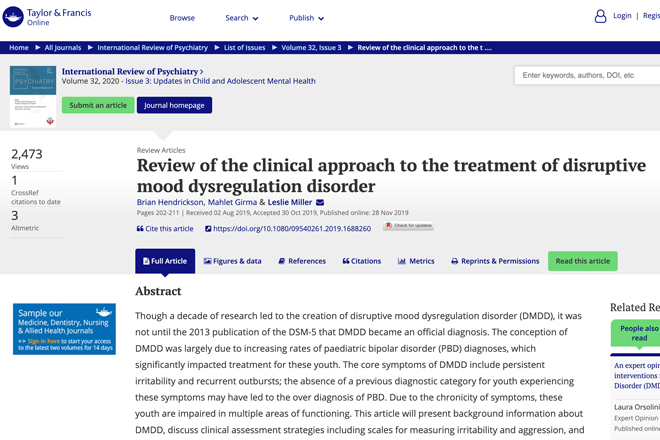Select the Full Article tab

165,261
